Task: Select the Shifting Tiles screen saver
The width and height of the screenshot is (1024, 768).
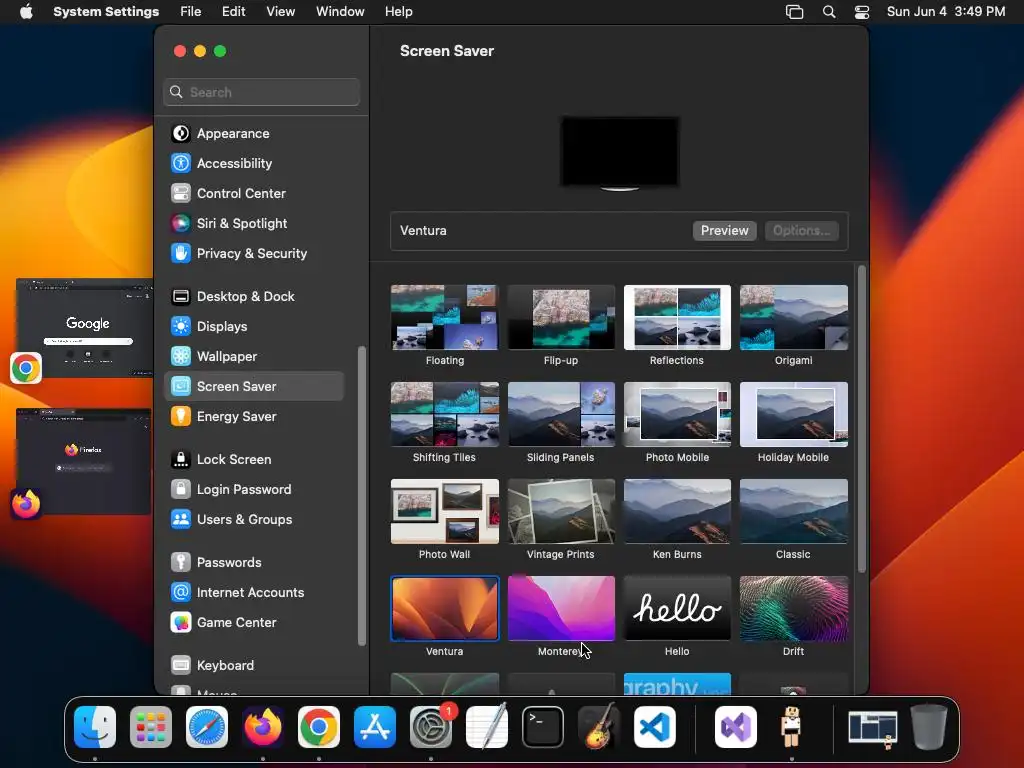Action: pyautogui.click(x=445, y=414)
